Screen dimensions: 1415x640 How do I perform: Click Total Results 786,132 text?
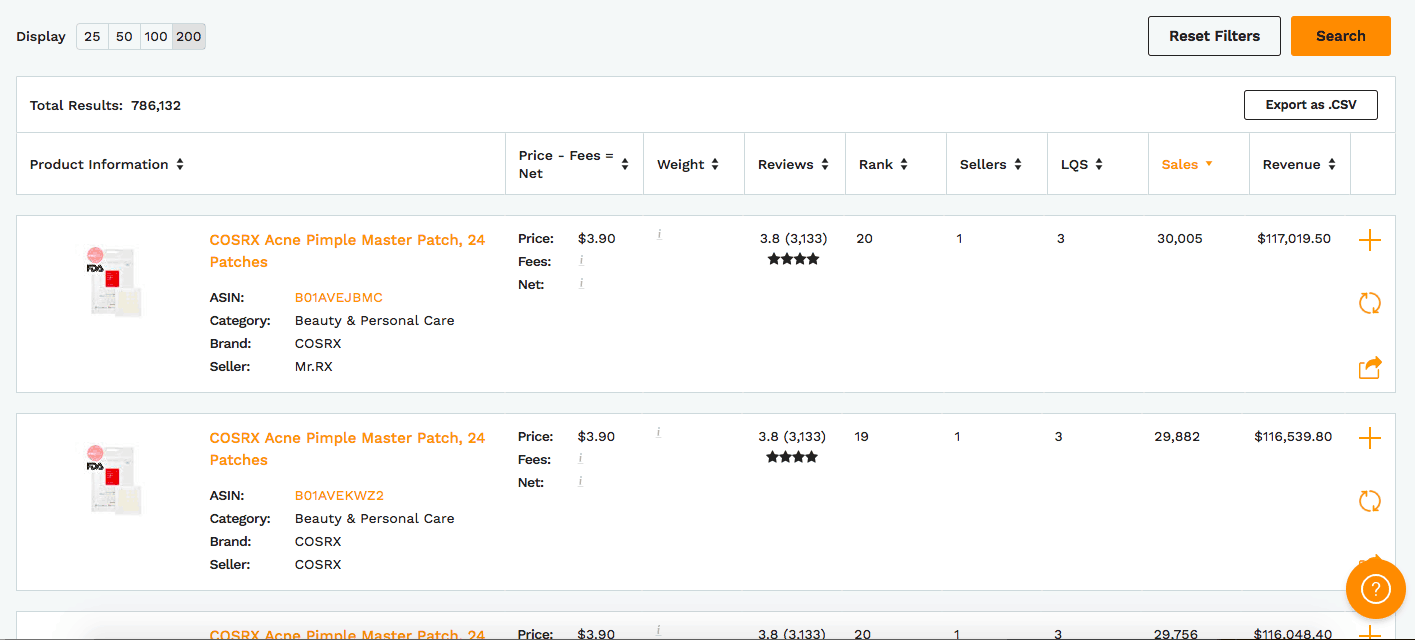pyautogui.click(x=105, y=105)
